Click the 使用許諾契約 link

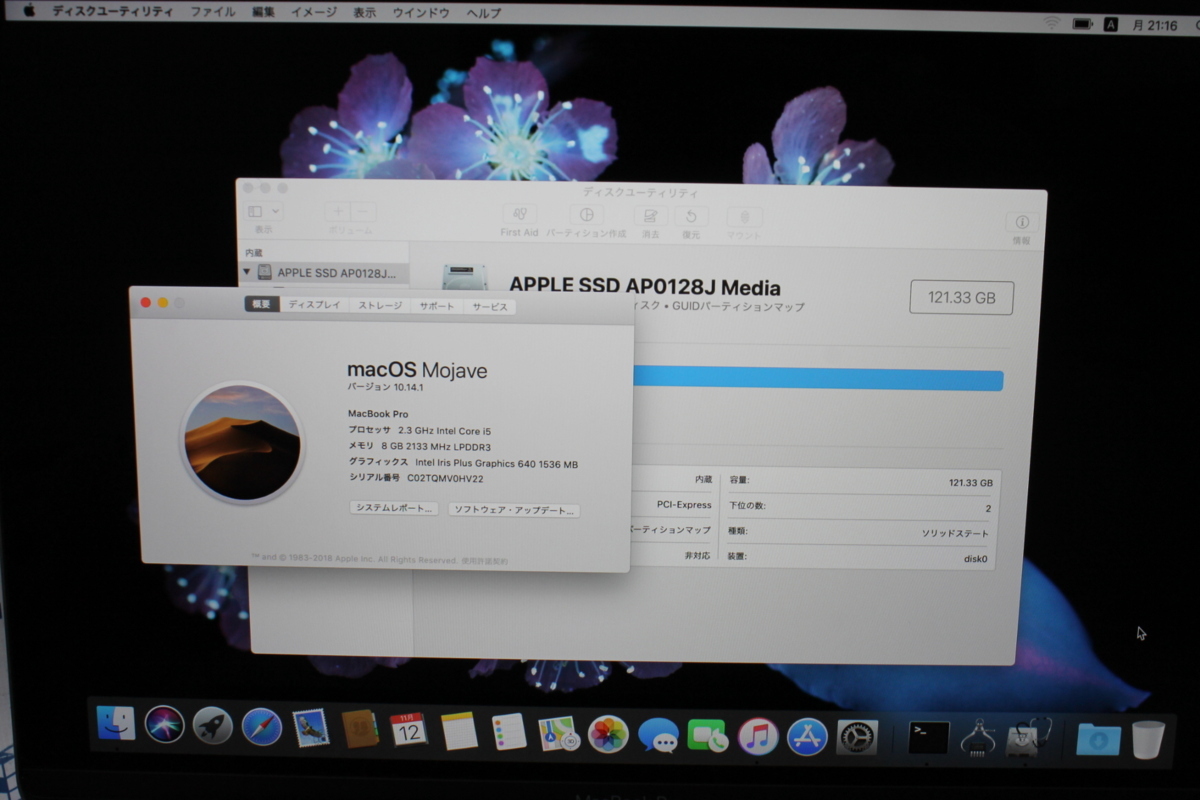pyautogui.click(x=486, y=561)
